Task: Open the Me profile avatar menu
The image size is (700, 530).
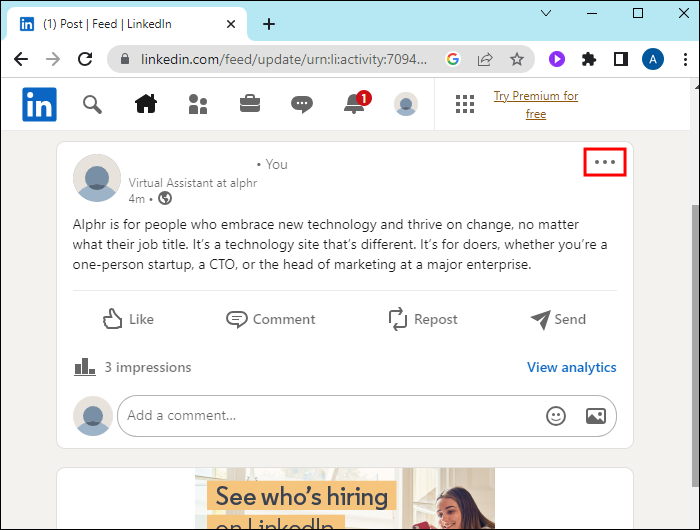Action: (x=406, y=104)
